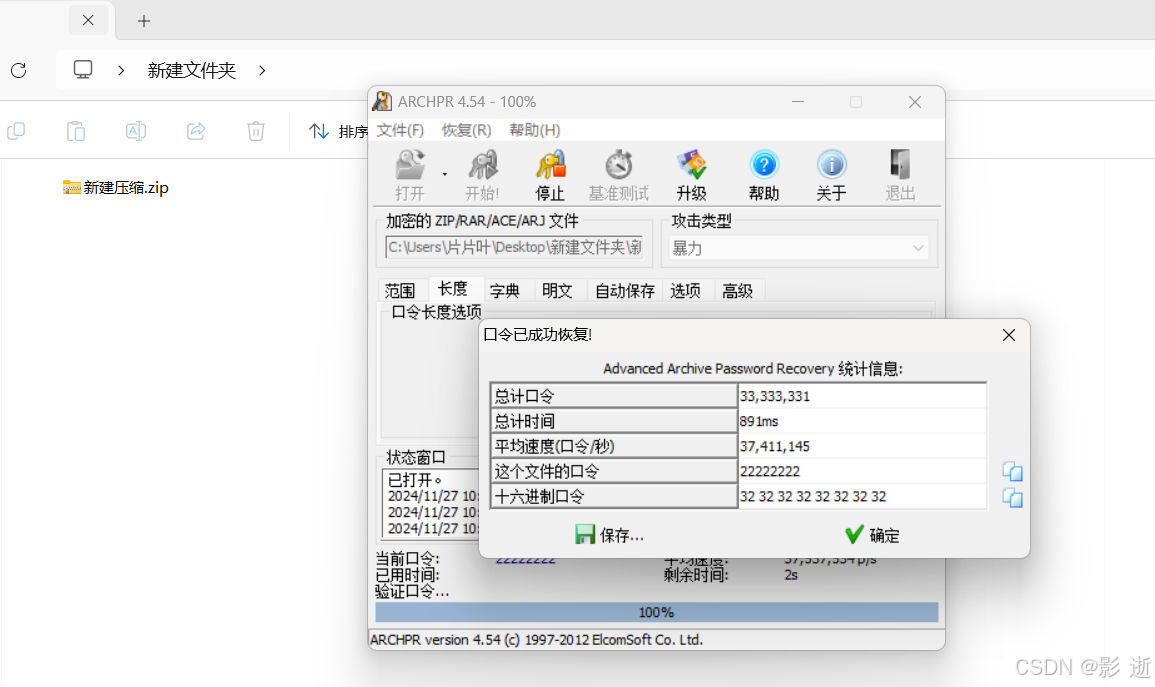
Task: Click the 升级 upgrade icon
Action: pyautogui.click(x=691, y=175)
